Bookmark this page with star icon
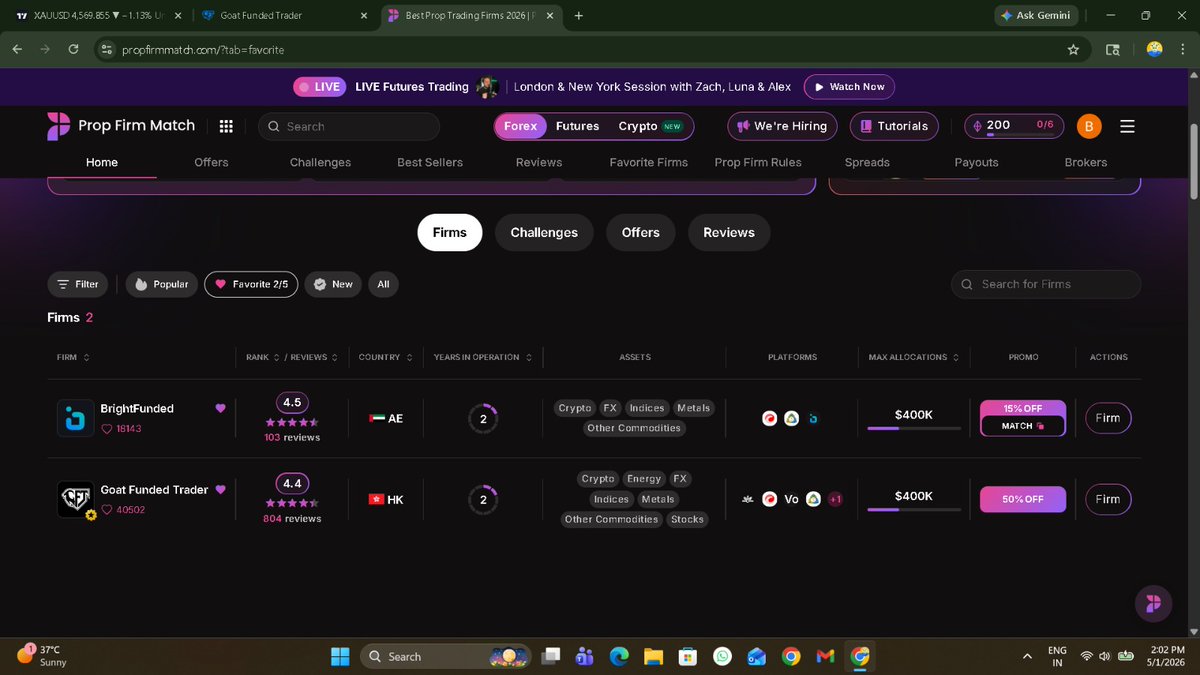 [x=1073, y=49]
